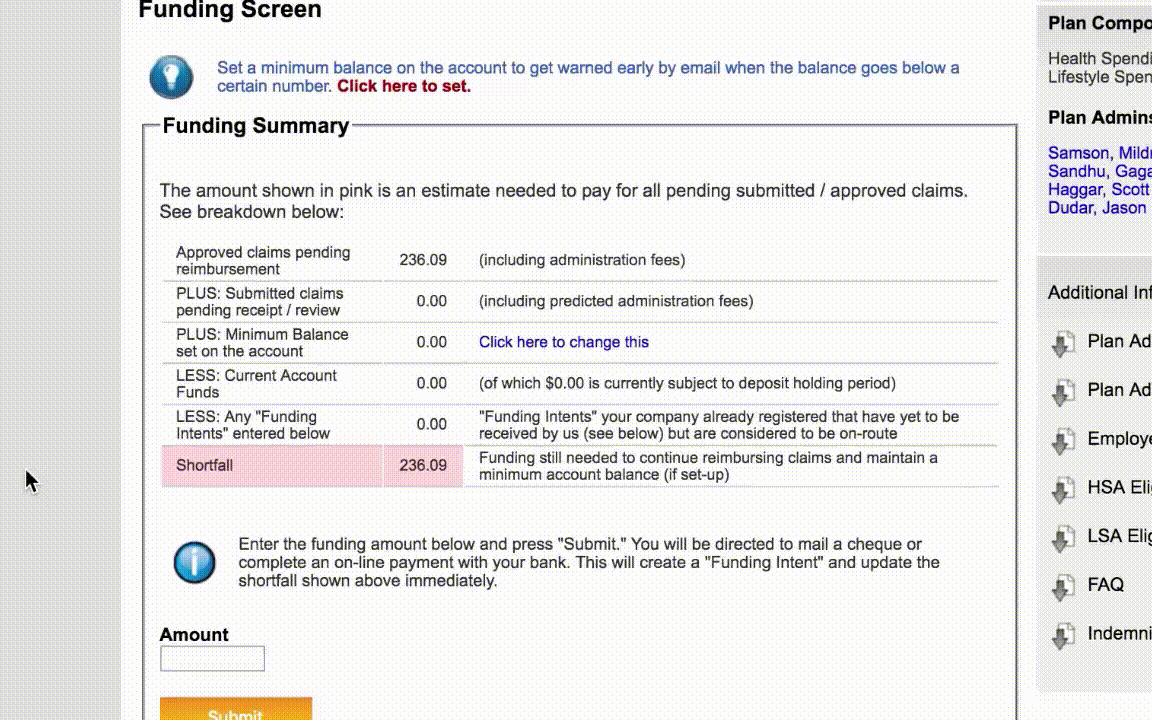Image resolution: width=1152 pixels, height=720 pixels.
Task: Click the deposit holding period note
Action: (x=687, y=384)
